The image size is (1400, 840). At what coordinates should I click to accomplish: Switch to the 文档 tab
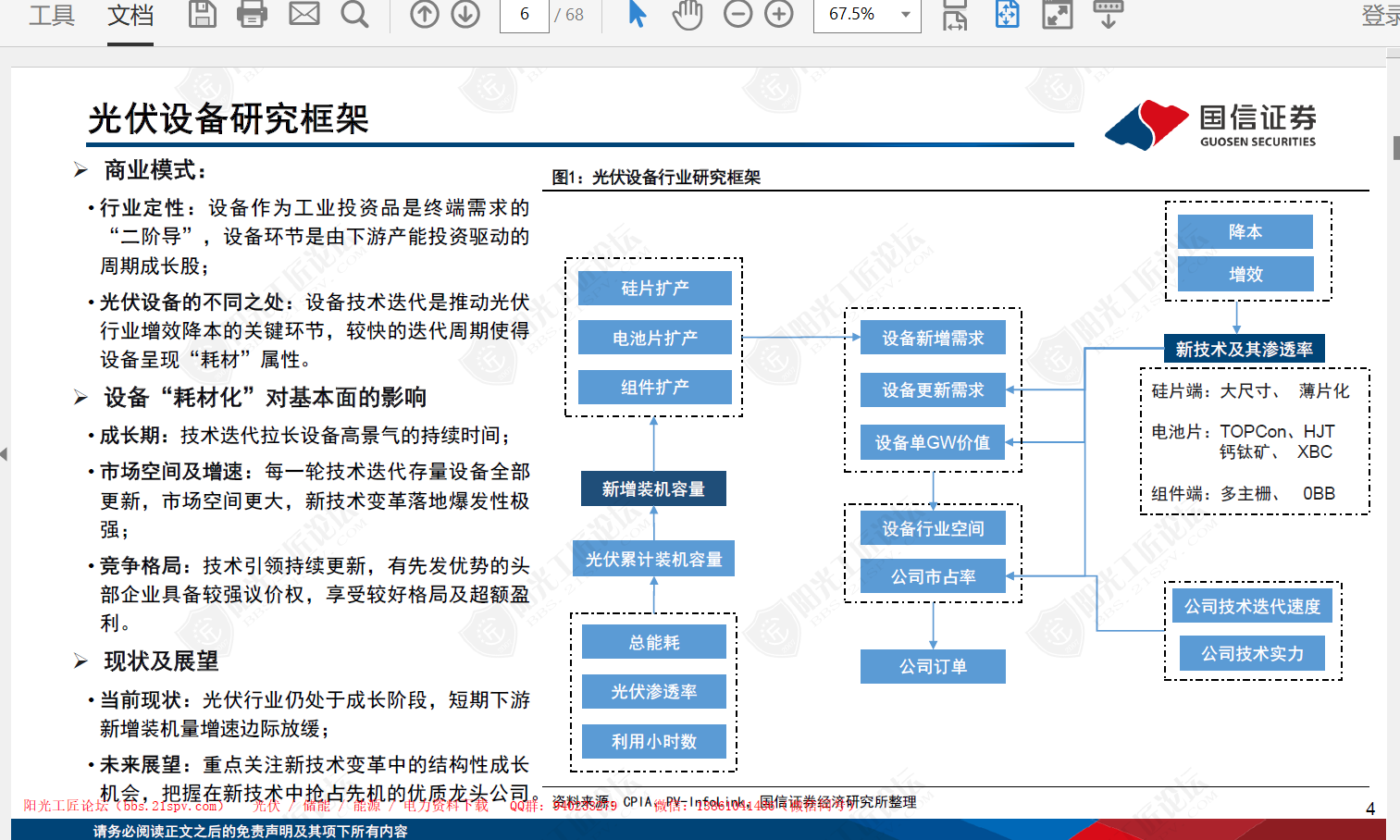click(130, 15)
